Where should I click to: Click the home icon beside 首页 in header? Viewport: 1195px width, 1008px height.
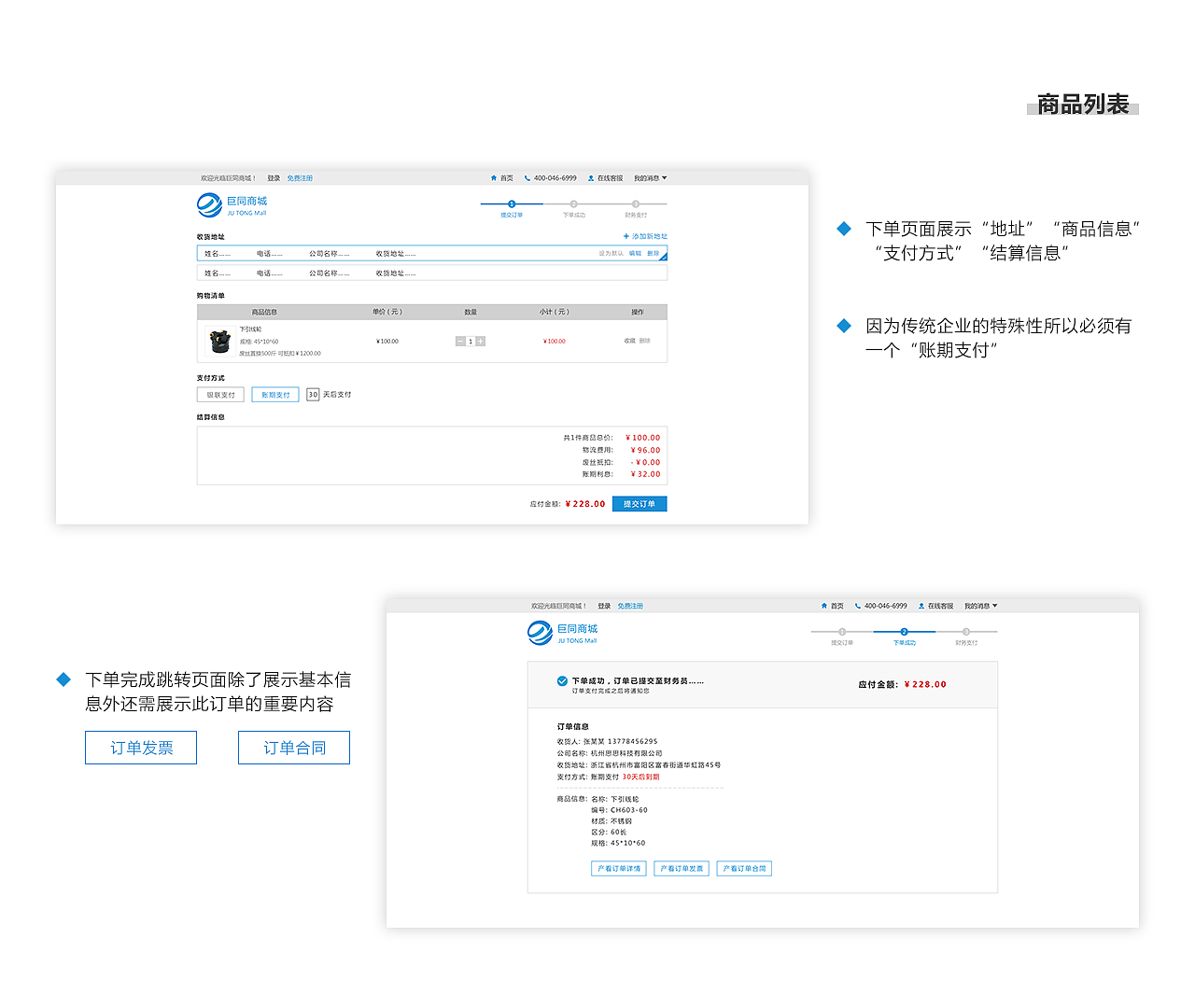[x=494, y=177]
